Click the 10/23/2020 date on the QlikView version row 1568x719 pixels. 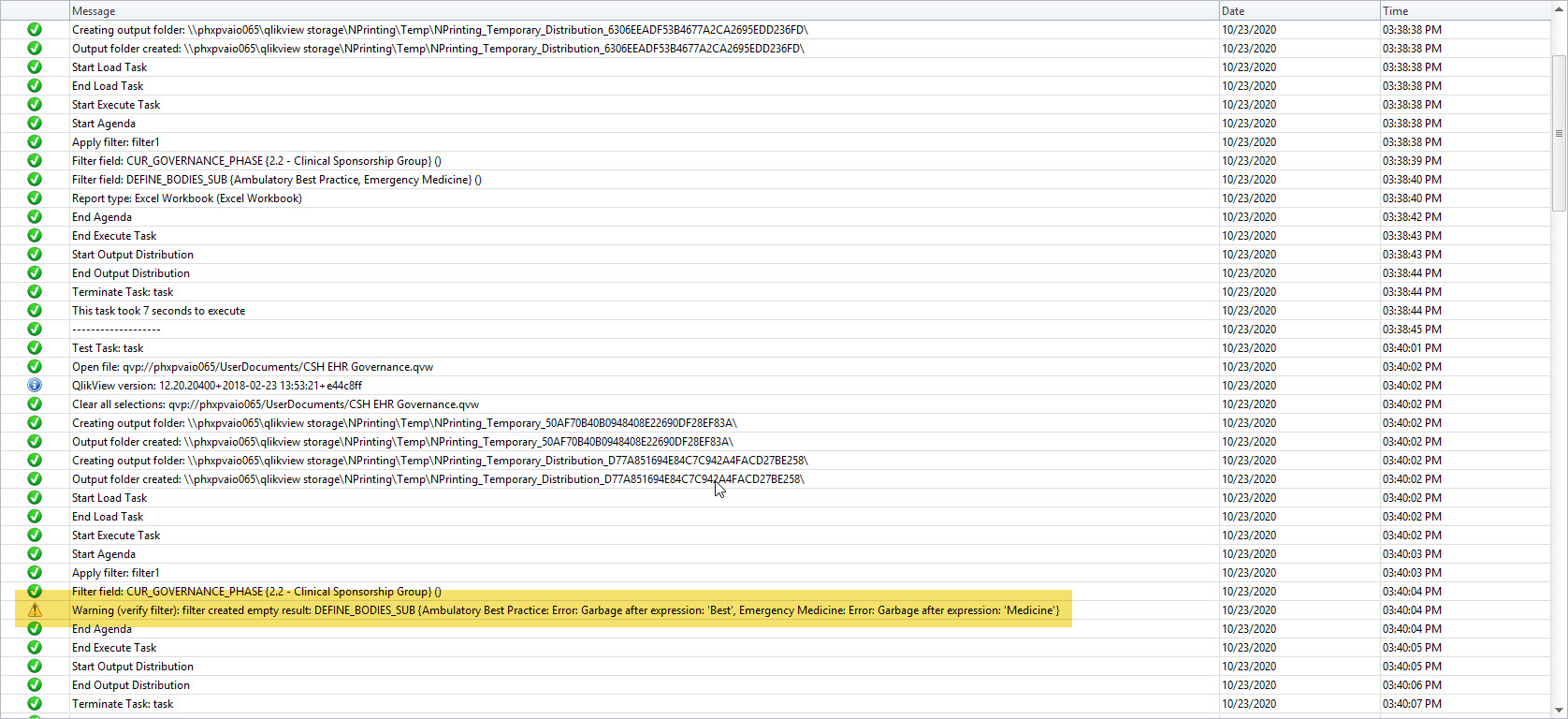point(1249,386)
